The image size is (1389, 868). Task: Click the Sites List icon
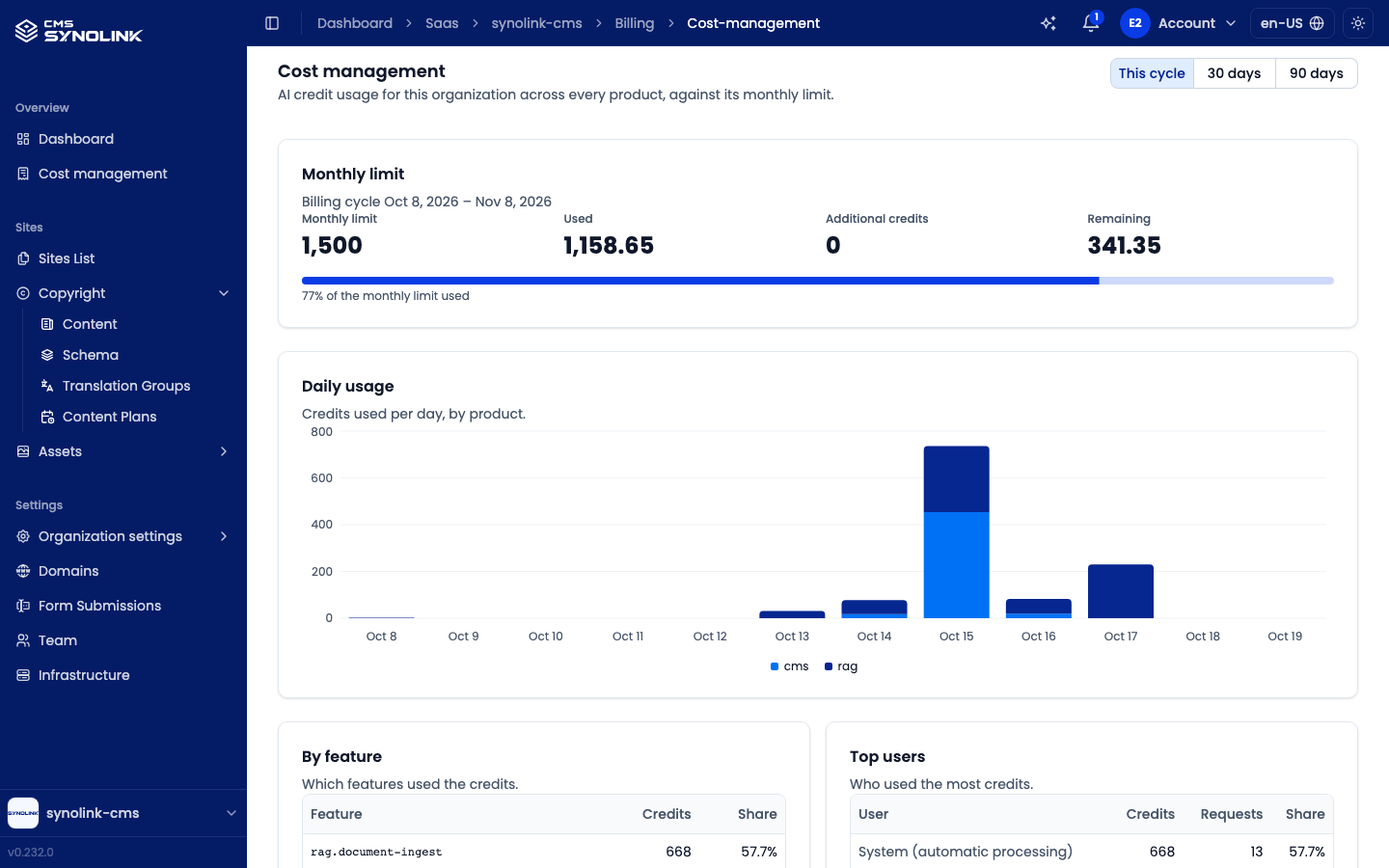[x=23, y=258]
